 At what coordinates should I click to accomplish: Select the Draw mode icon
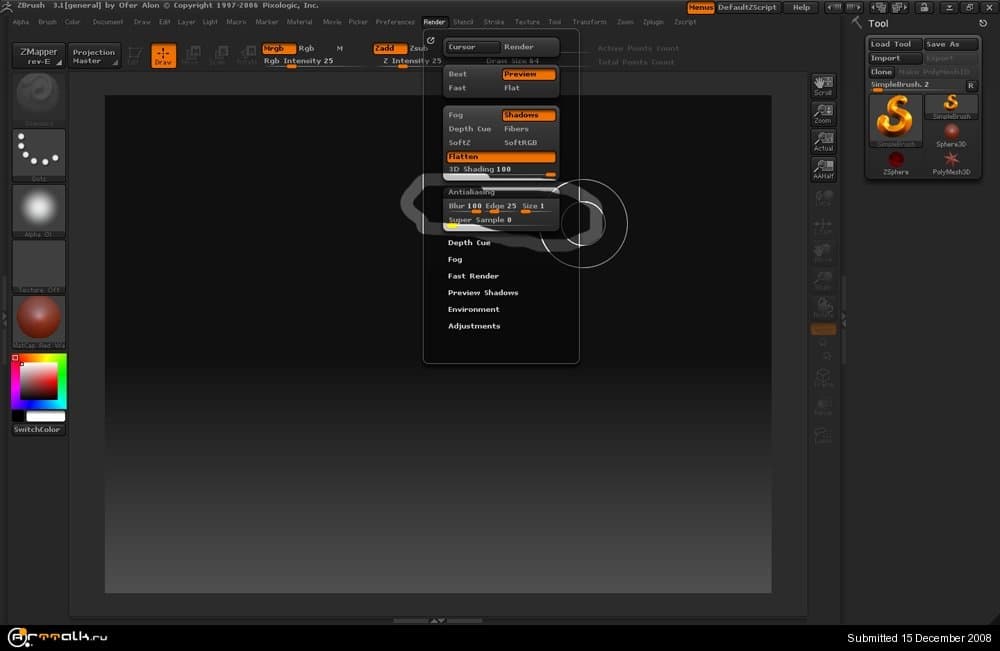pyautogui.click(x=163, y=56)
